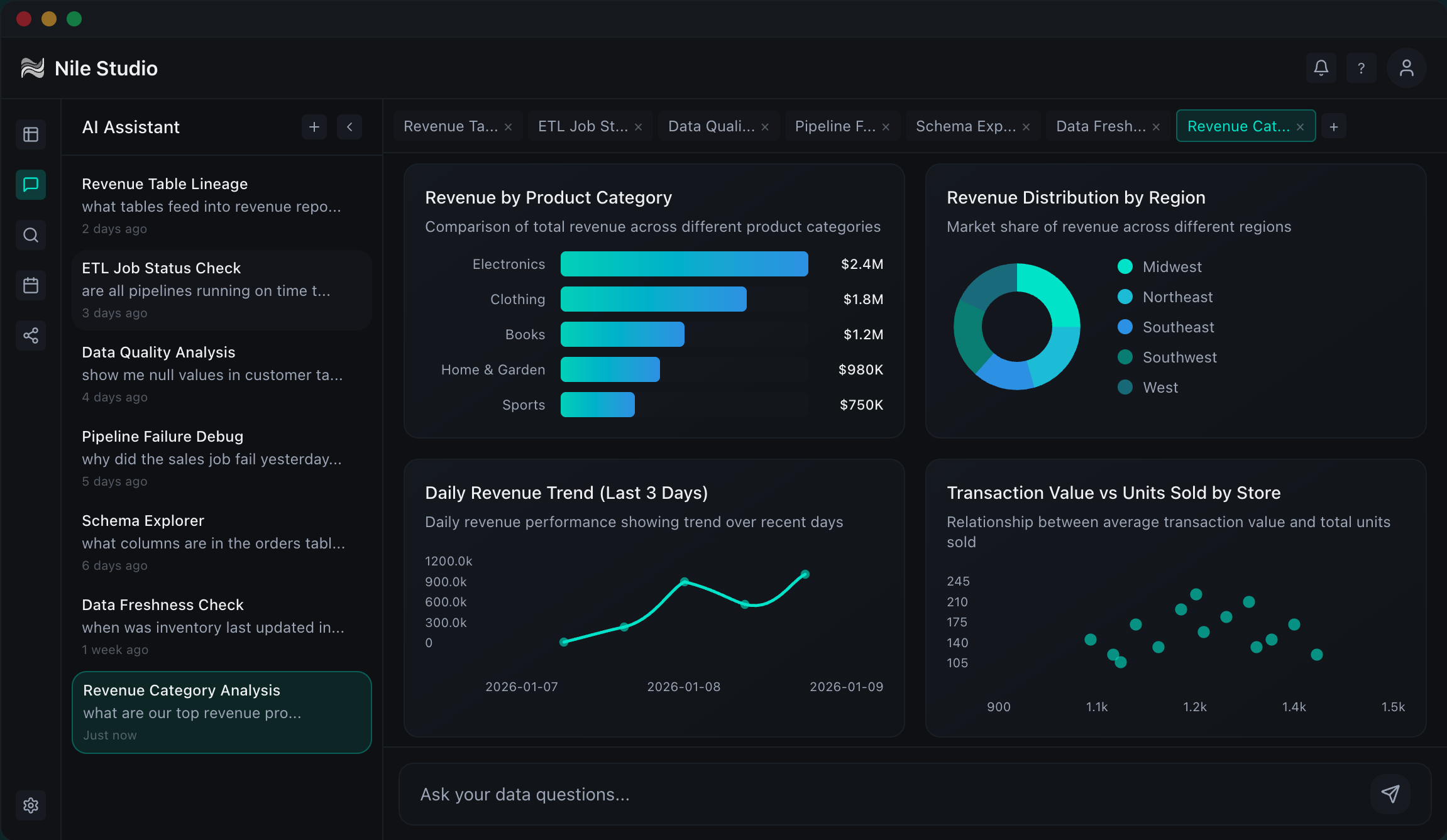Open the share graph sidebar icon
This screenshot has height=840, width=1447.
(31, 335)
